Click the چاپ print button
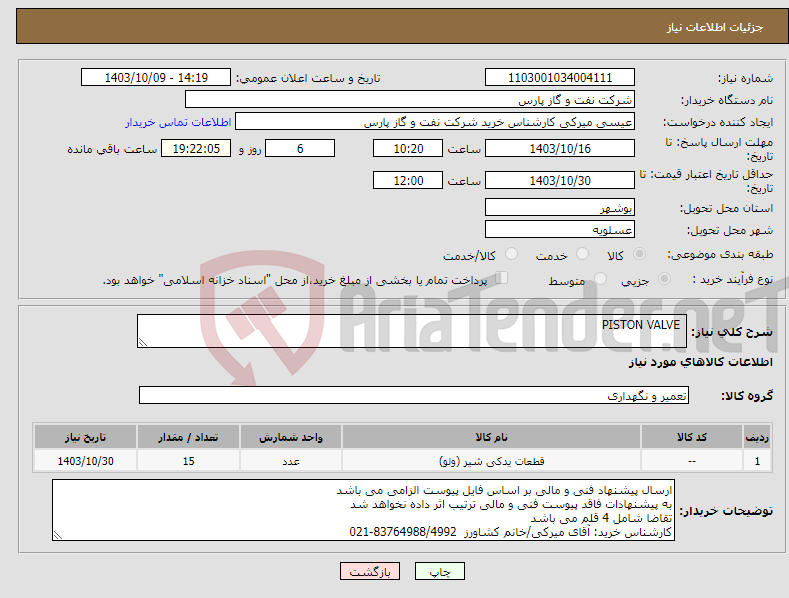This screenshot has width=789, height=598. coord(440,571)
